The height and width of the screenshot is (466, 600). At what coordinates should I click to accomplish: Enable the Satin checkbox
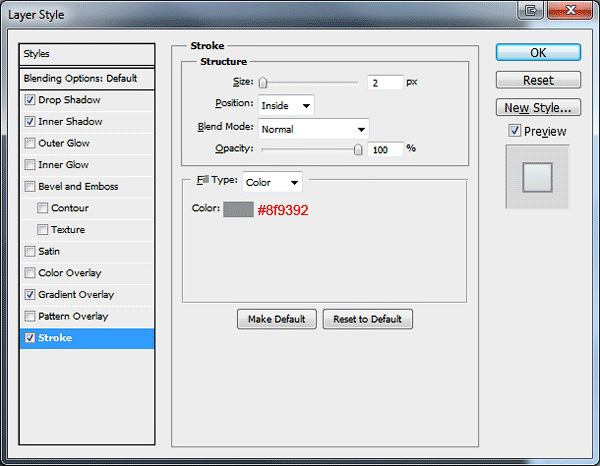[30, 251]
